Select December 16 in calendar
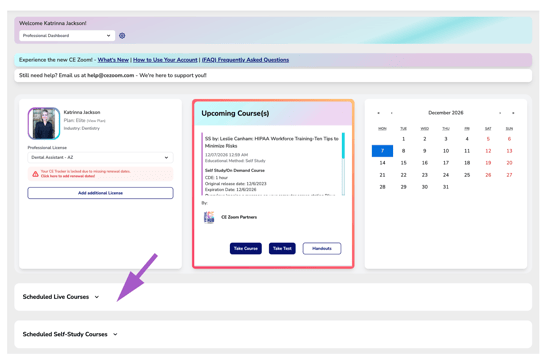Screen dimensions: 546x360 pyautogui.click(x=425, y=163)
